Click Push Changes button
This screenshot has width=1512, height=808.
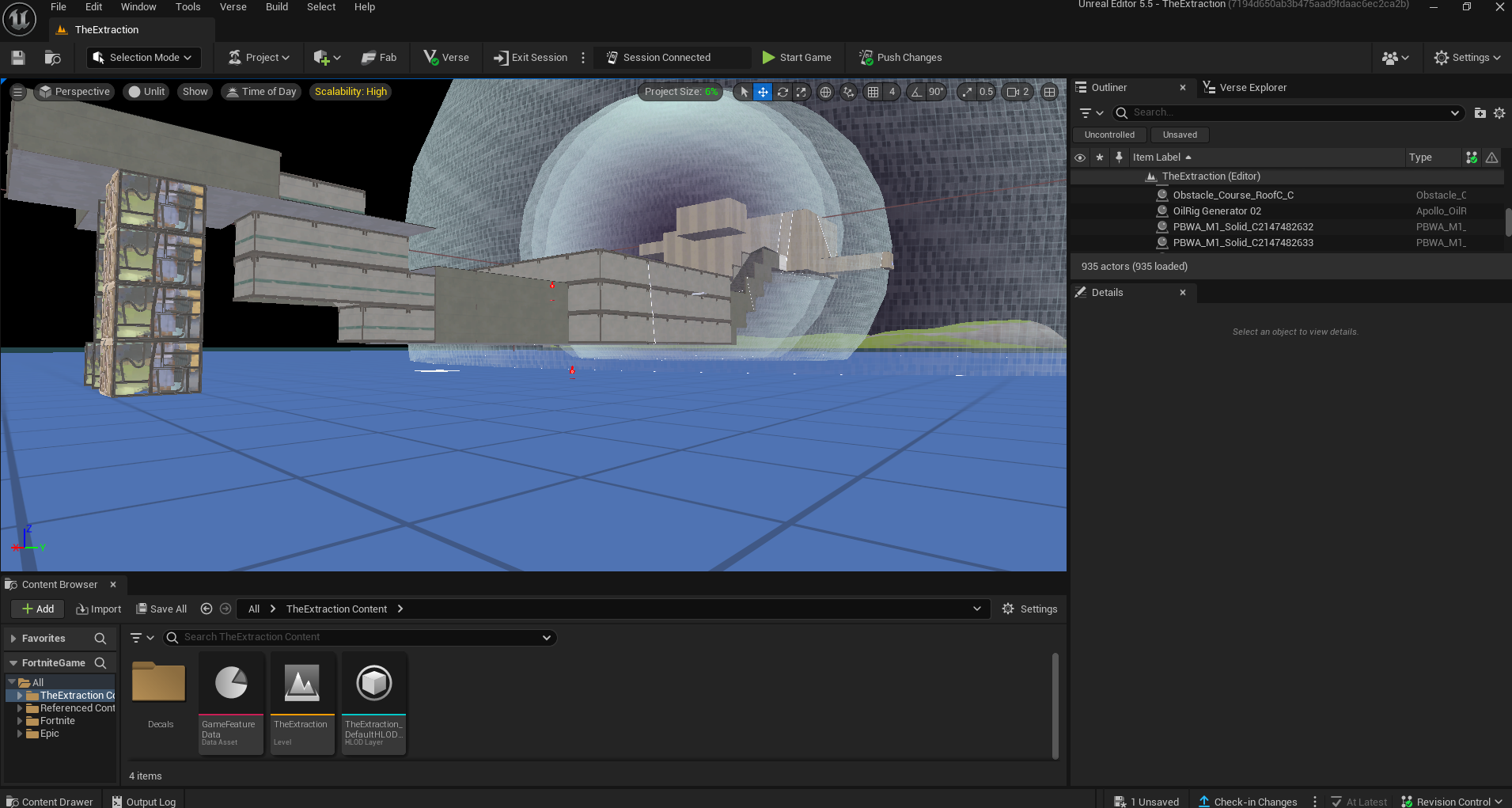(x=900, y=57)
